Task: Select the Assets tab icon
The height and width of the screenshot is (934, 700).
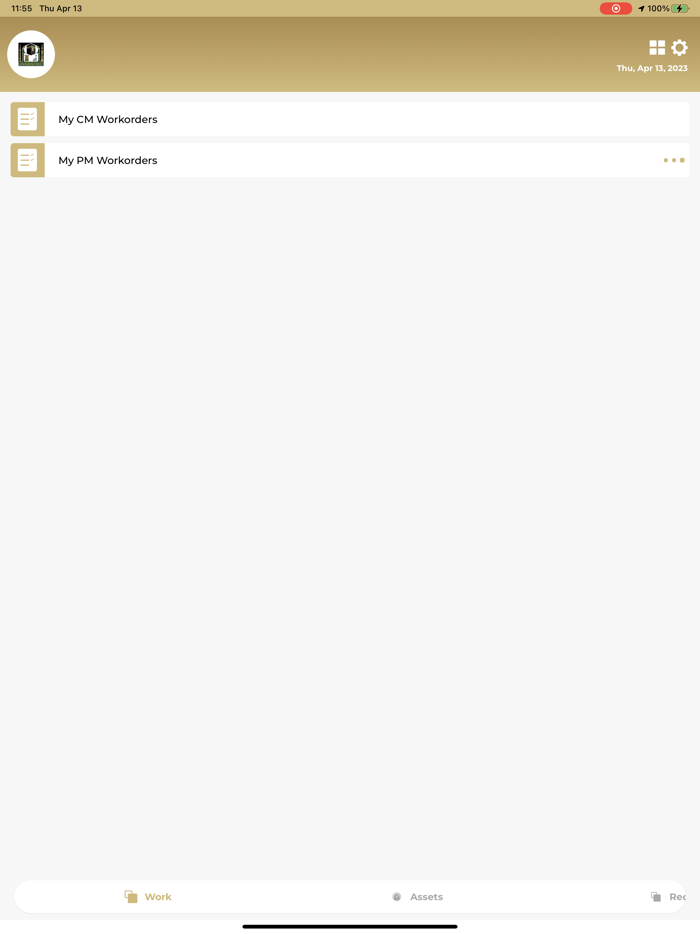Action: tap(397, 896)
